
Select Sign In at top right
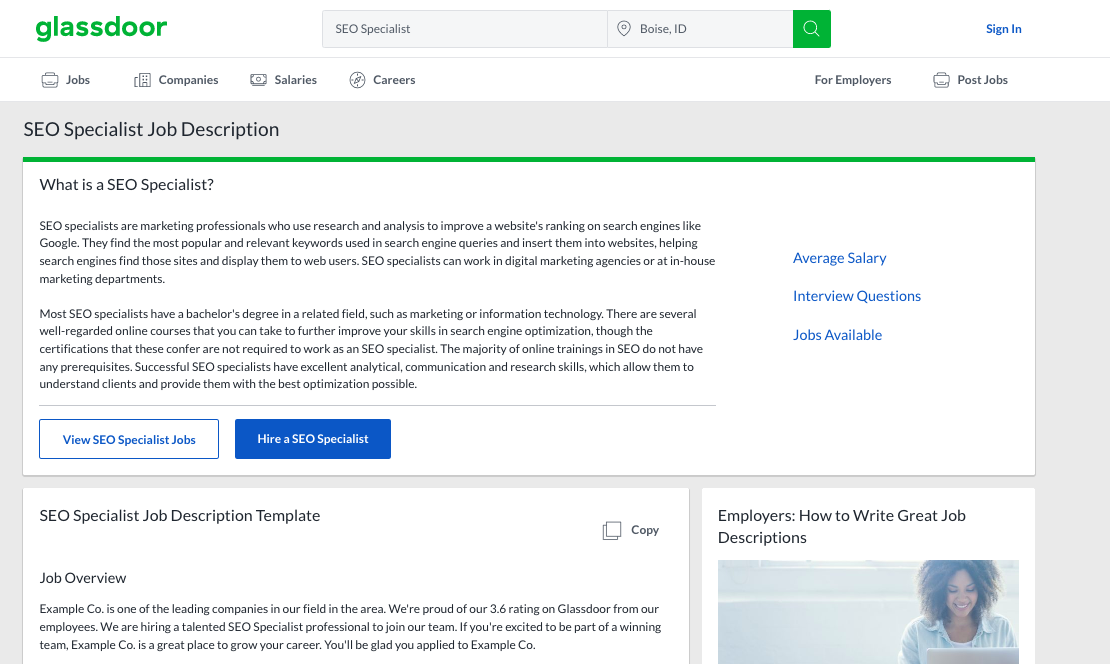(1003, 28)
